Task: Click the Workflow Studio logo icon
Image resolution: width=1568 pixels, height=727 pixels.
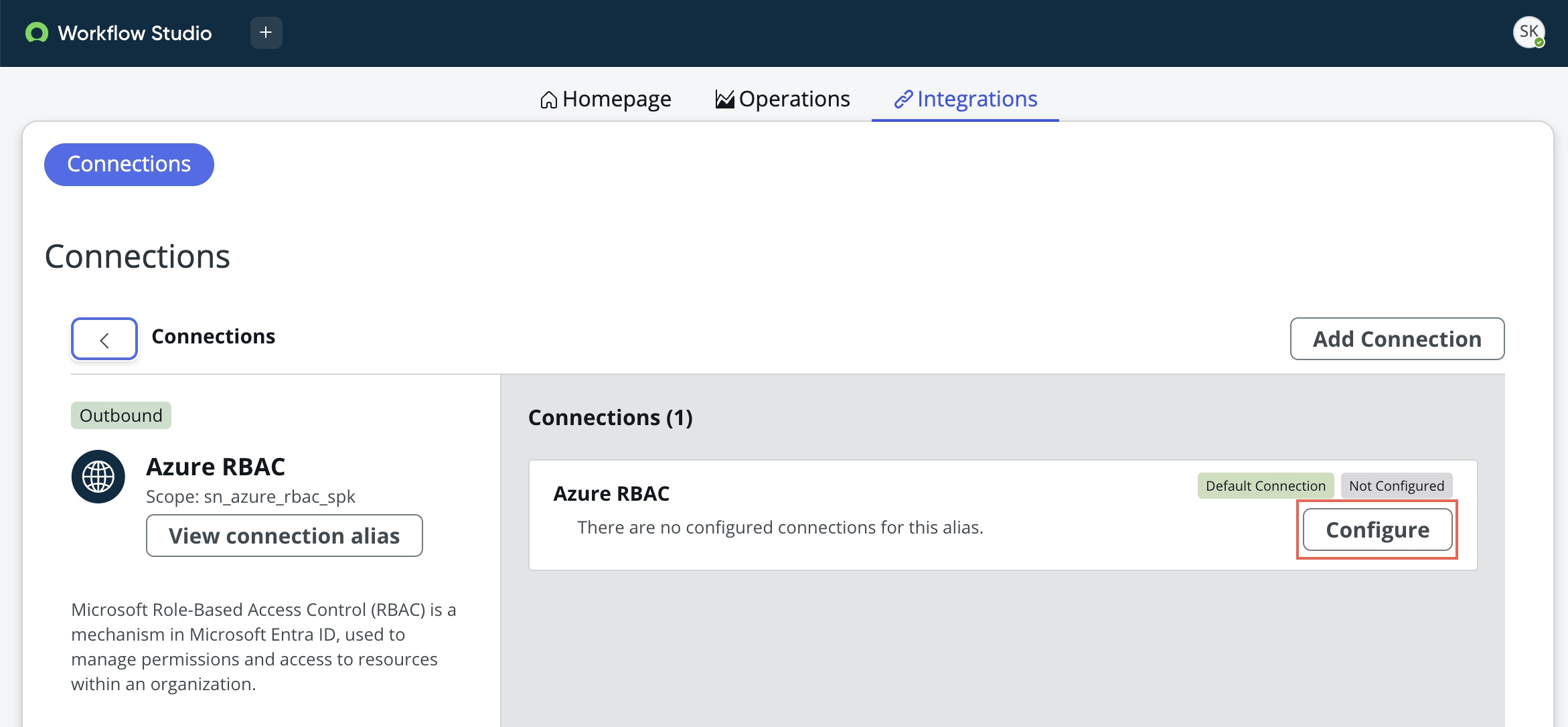Action: pos(37,33)
